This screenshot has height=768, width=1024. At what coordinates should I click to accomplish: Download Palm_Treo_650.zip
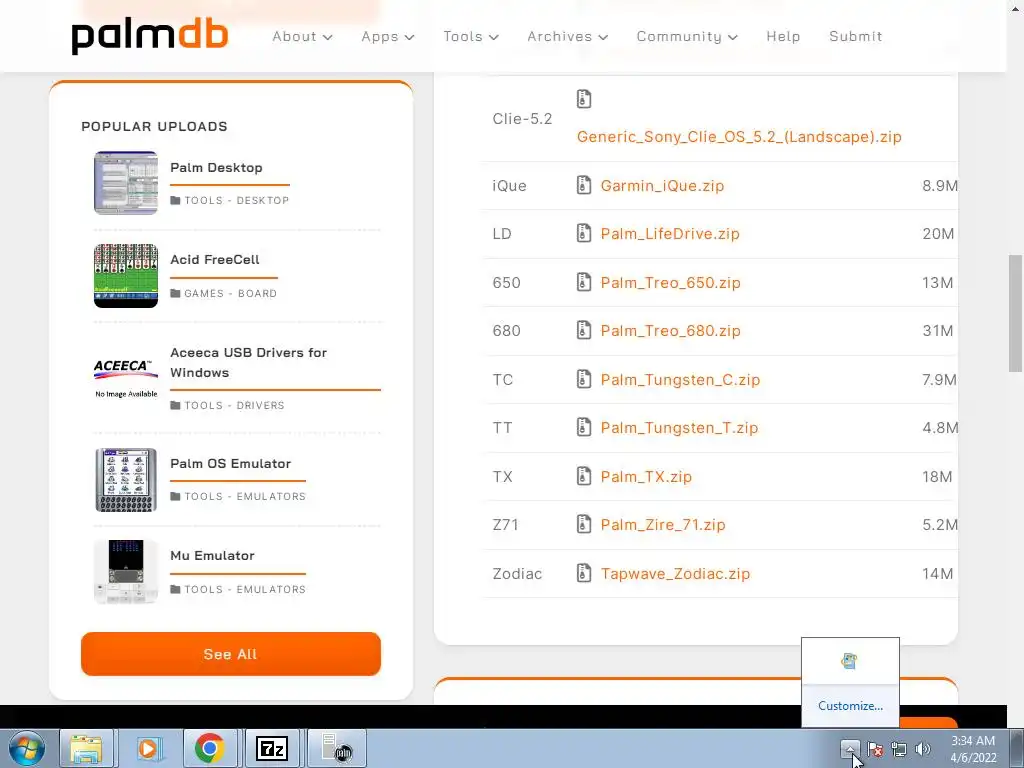click(671, 282)
